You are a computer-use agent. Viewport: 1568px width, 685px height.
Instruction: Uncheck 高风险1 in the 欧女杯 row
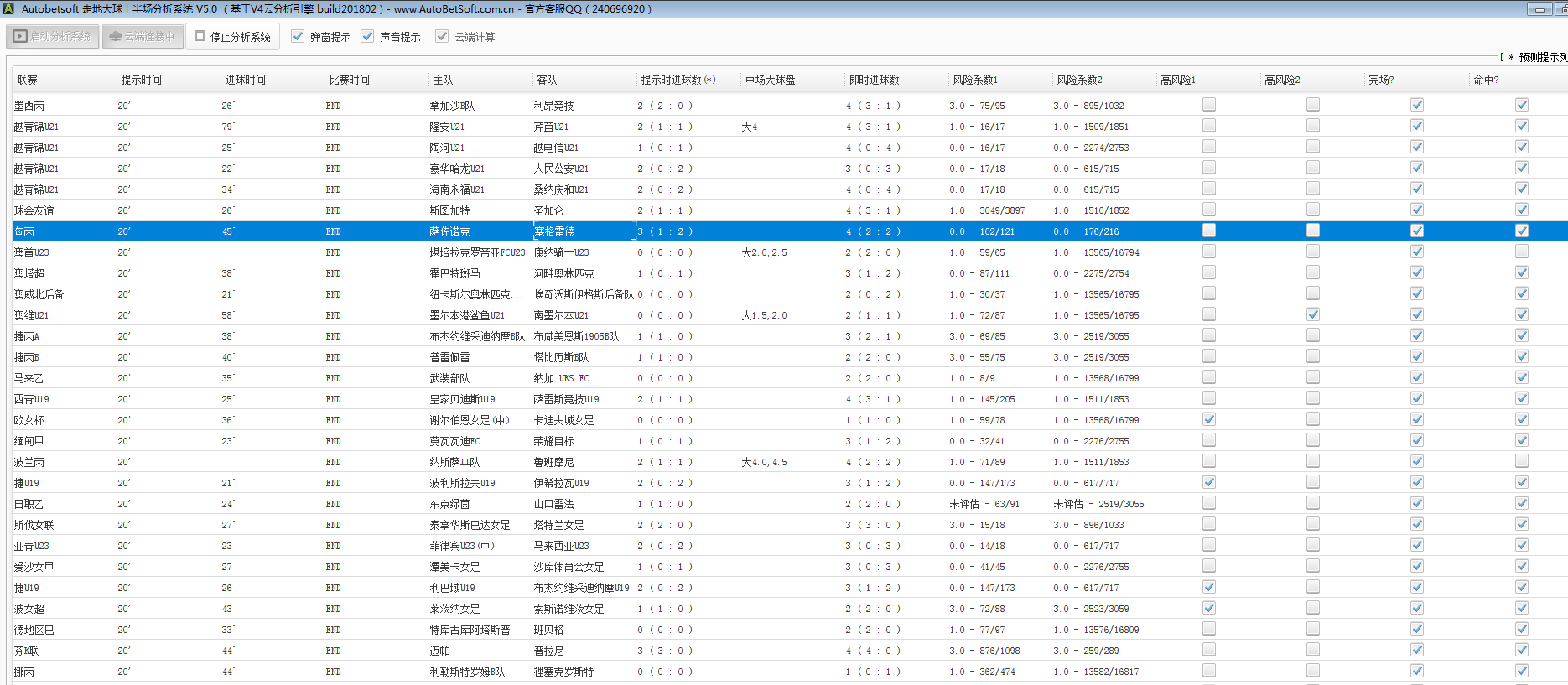(1208, 419)
